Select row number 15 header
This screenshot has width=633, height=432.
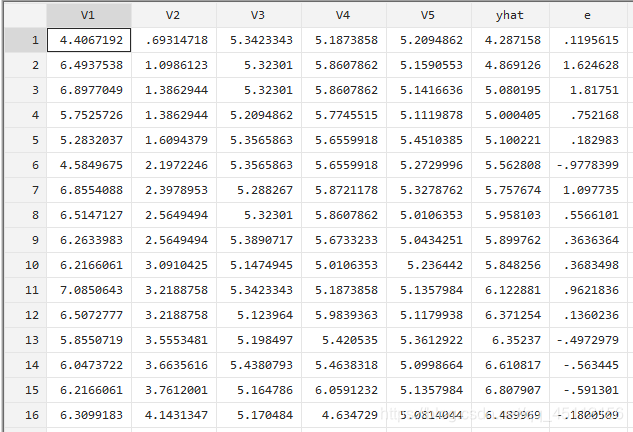point(26,390)
